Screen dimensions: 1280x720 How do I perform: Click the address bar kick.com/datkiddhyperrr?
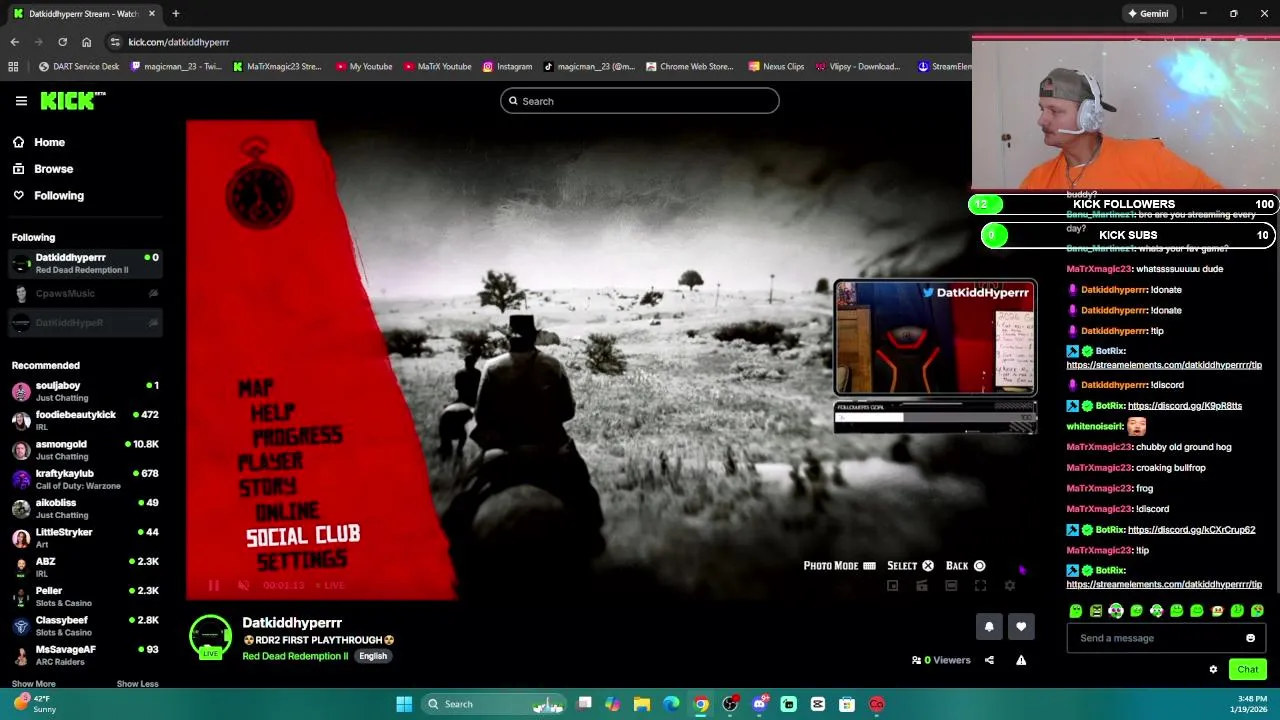pos(179,42)
